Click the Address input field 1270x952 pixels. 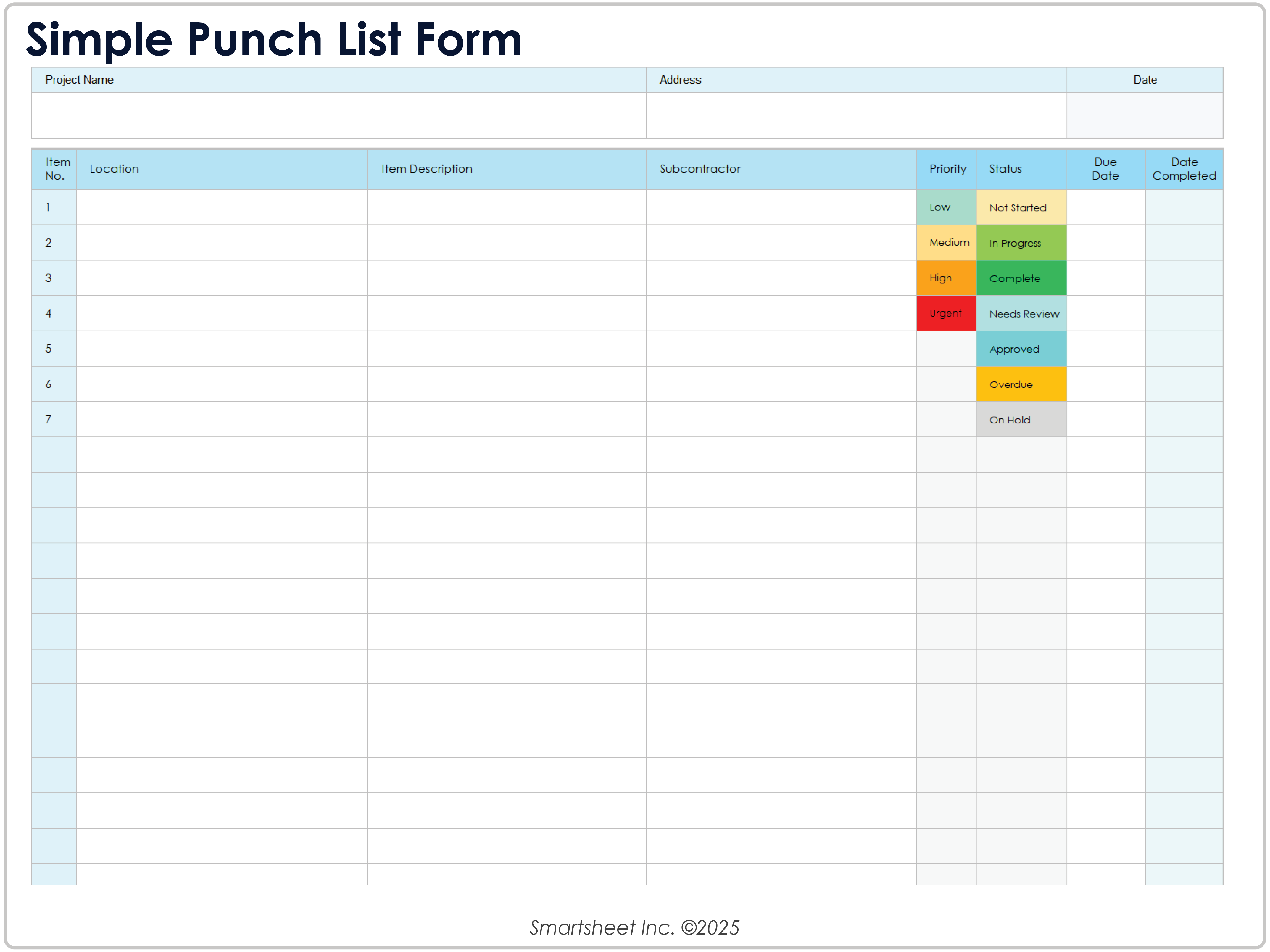click(855, 115)
